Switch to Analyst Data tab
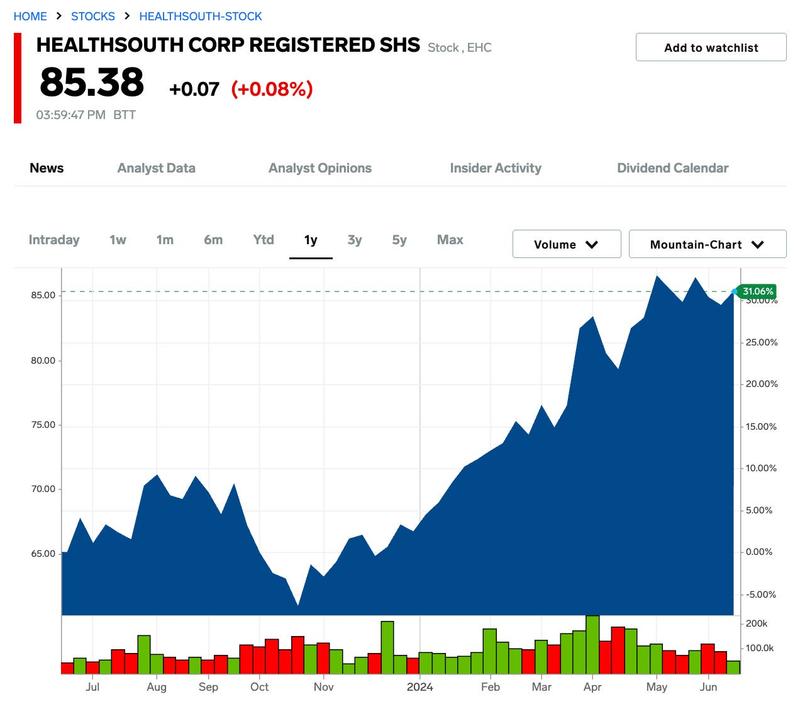The image size is (800, 706). click(156, 168)
